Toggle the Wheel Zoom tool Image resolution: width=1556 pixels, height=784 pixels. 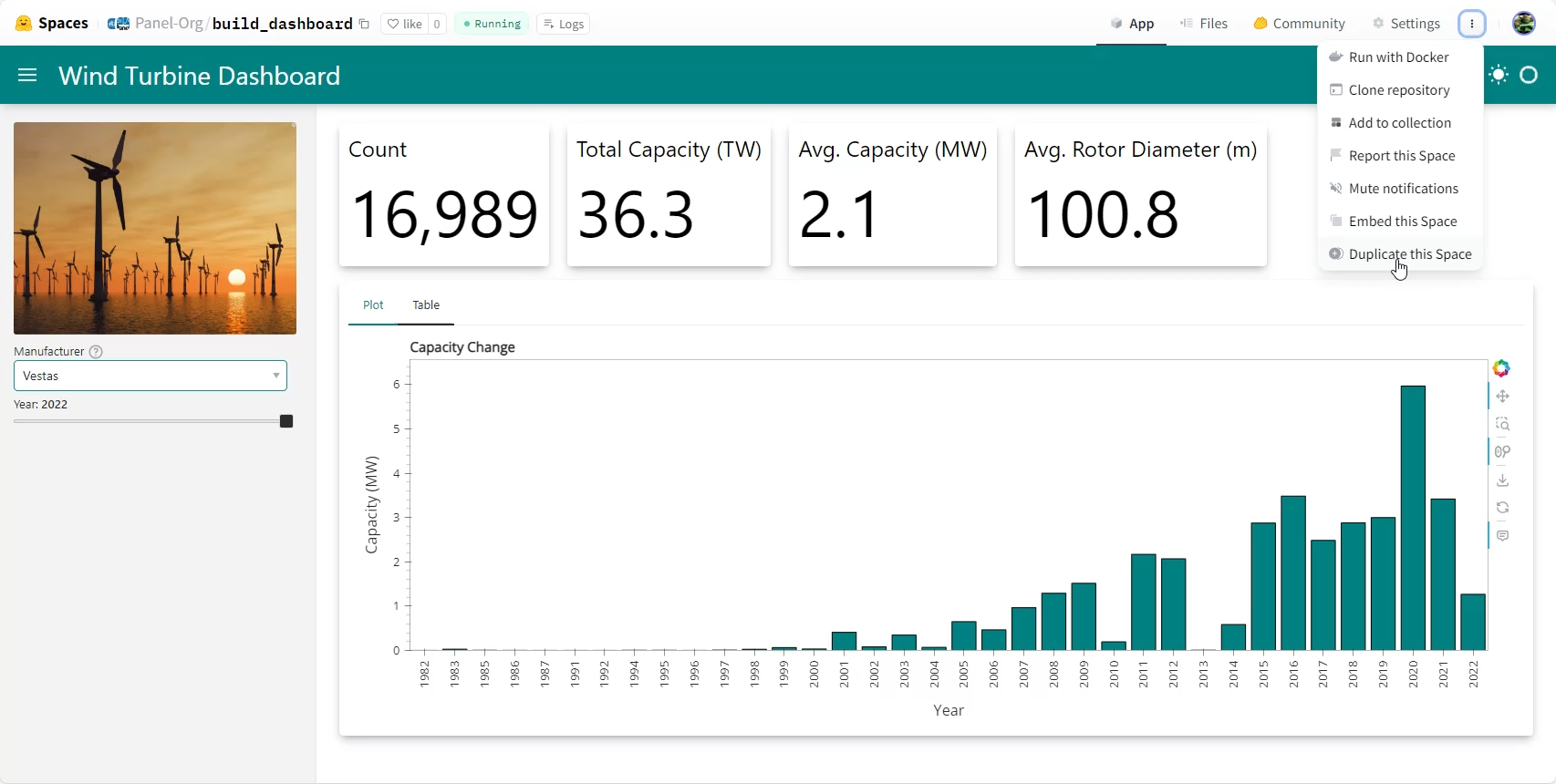[1502, 452]
